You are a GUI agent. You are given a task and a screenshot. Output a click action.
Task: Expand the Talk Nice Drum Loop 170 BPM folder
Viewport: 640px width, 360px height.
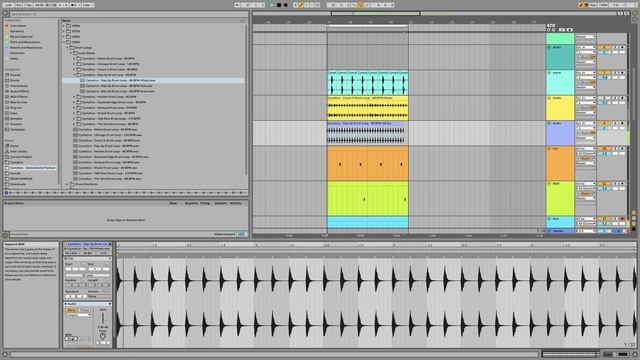[74, 119]
